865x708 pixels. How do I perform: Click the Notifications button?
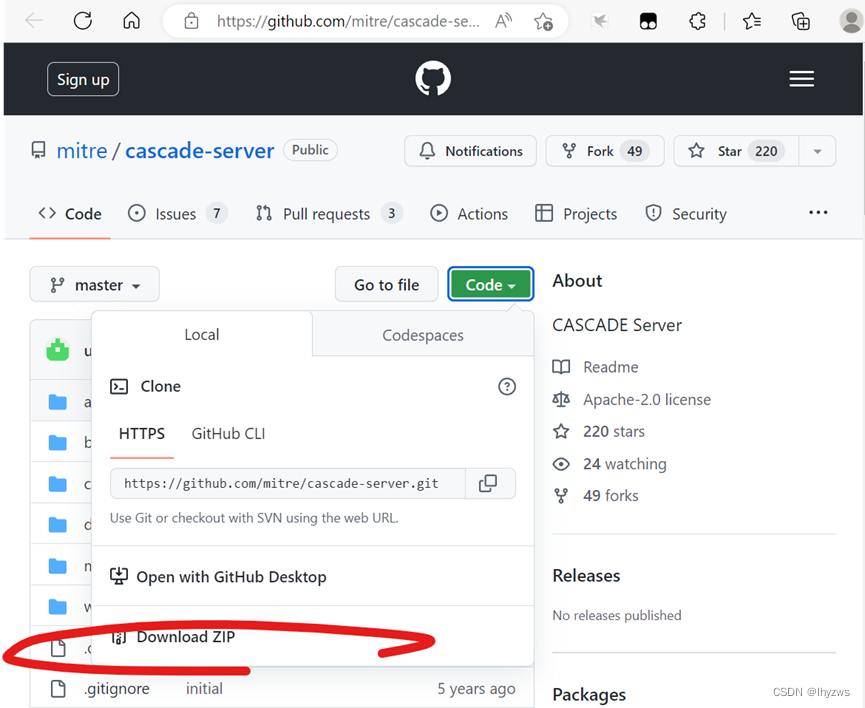tap(471, 151)
